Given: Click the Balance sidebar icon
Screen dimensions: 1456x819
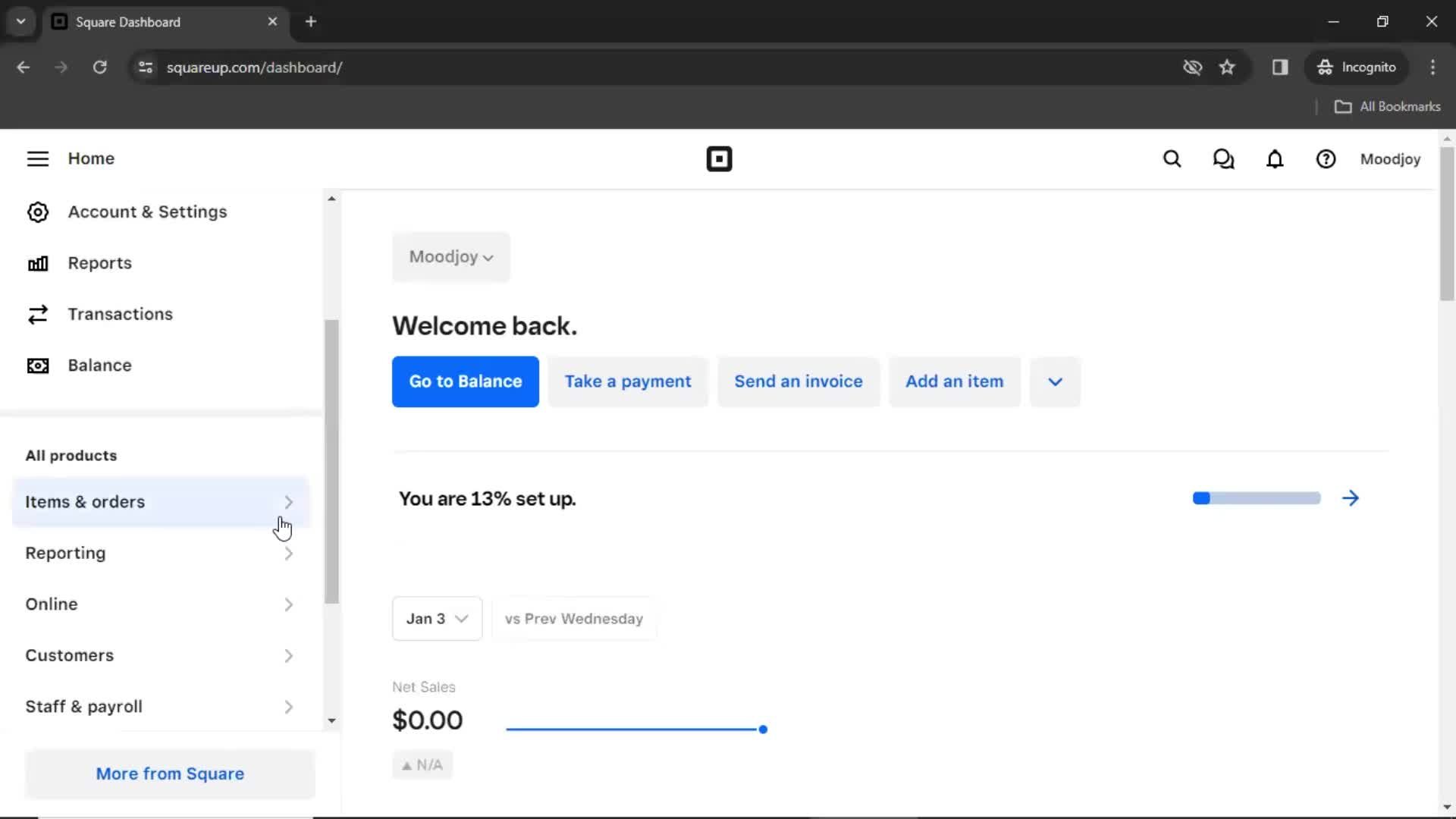Looking at the screenshot, I should click(x=37, y=365).
